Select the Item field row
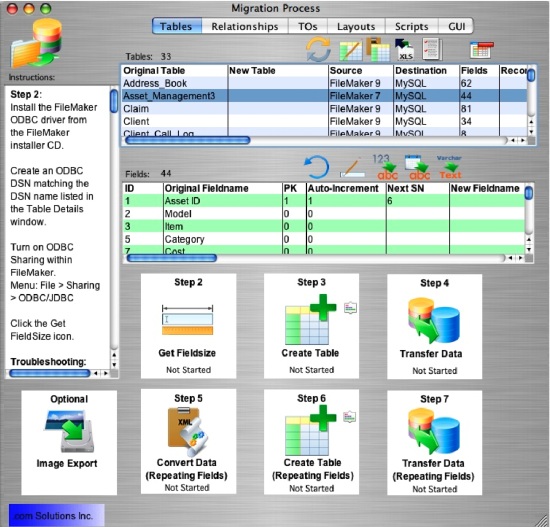The width and height of the screenshot is (550, 527). click(x=323, y=226)
